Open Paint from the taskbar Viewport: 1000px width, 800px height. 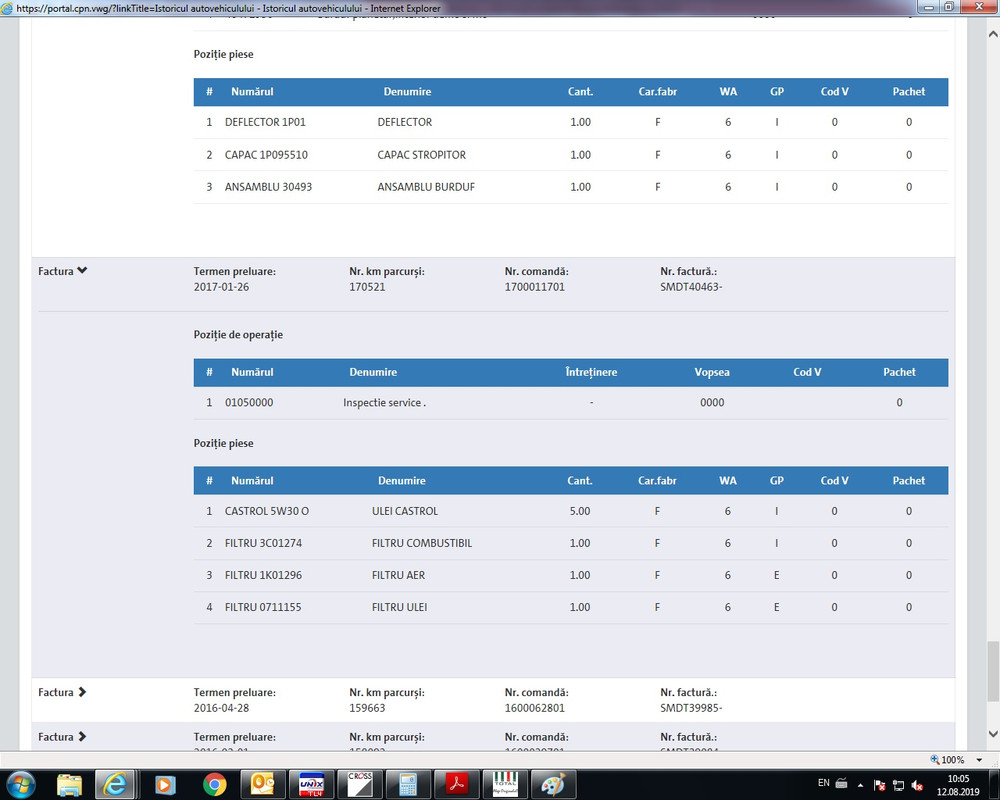click(x=554, y=784)
